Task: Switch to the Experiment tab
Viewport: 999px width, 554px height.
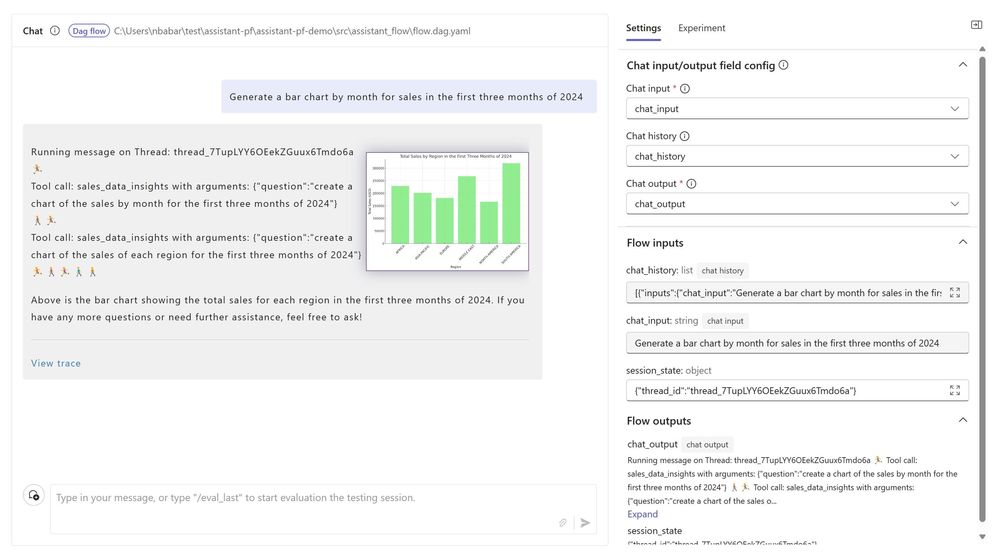Action: (x=701, y=28)
